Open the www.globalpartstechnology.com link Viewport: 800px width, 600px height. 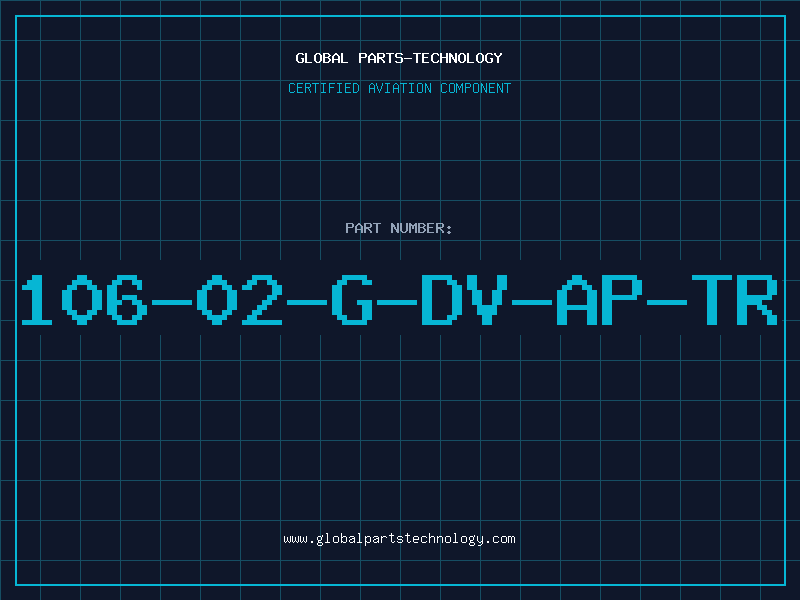pos(399,539)
